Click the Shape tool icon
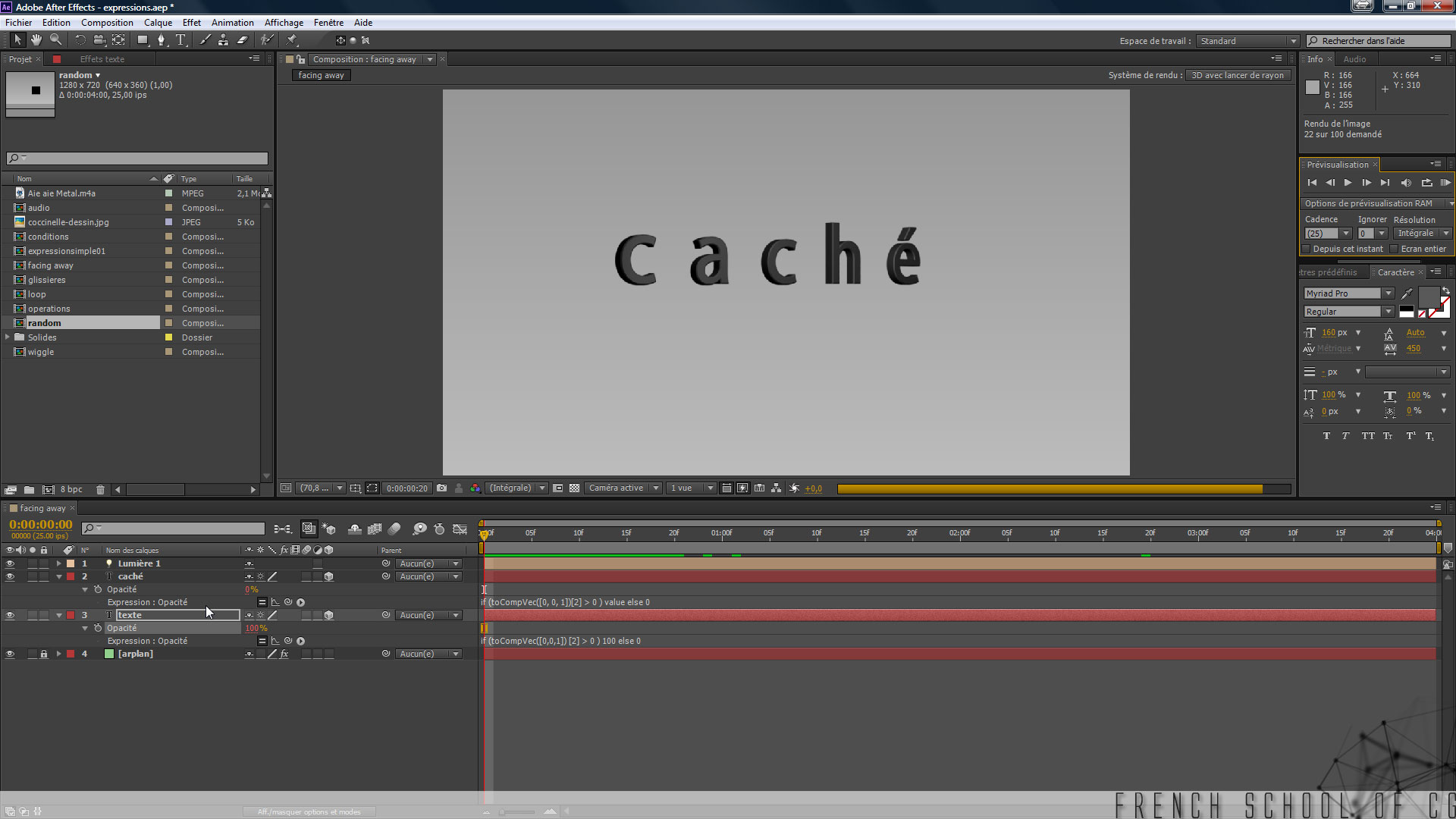Image resolution: width=1456 pixels, height=819 pixels. pos(142,40)
